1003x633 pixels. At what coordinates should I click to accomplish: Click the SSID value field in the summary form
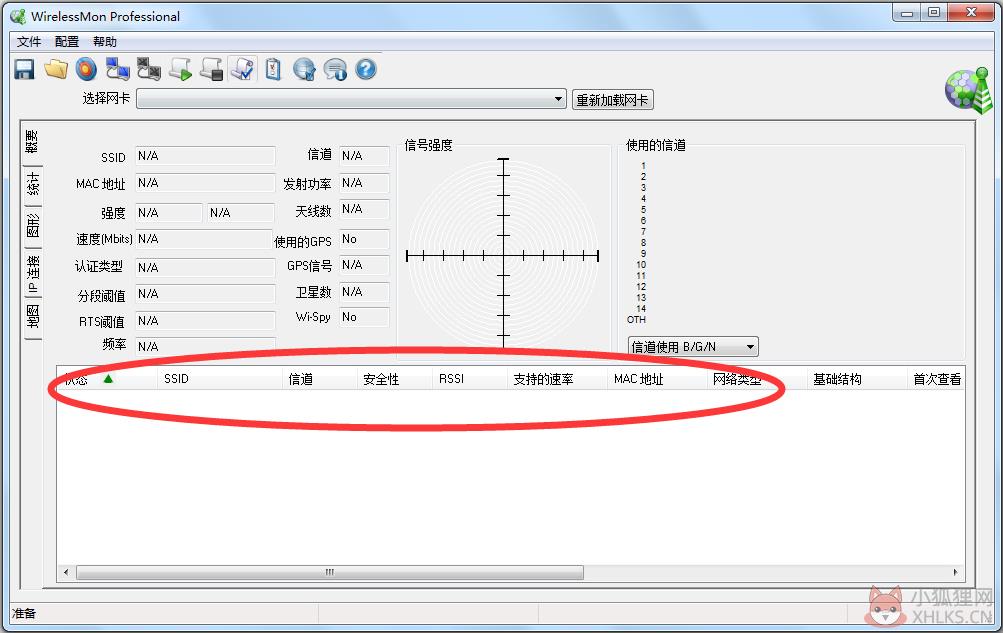[205, 156]
